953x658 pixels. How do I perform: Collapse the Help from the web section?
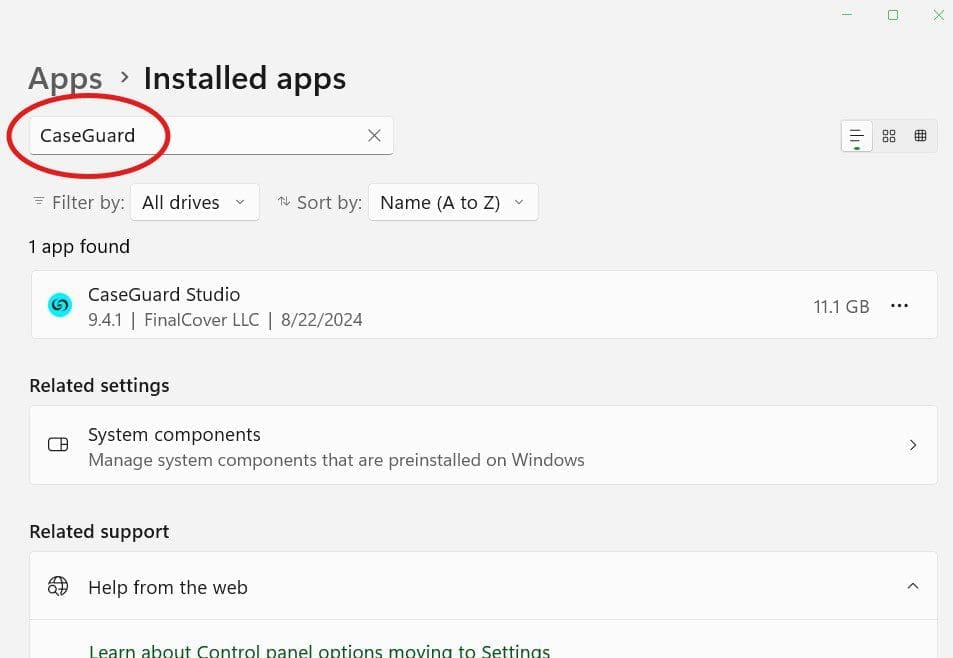[x=912, y=587]
